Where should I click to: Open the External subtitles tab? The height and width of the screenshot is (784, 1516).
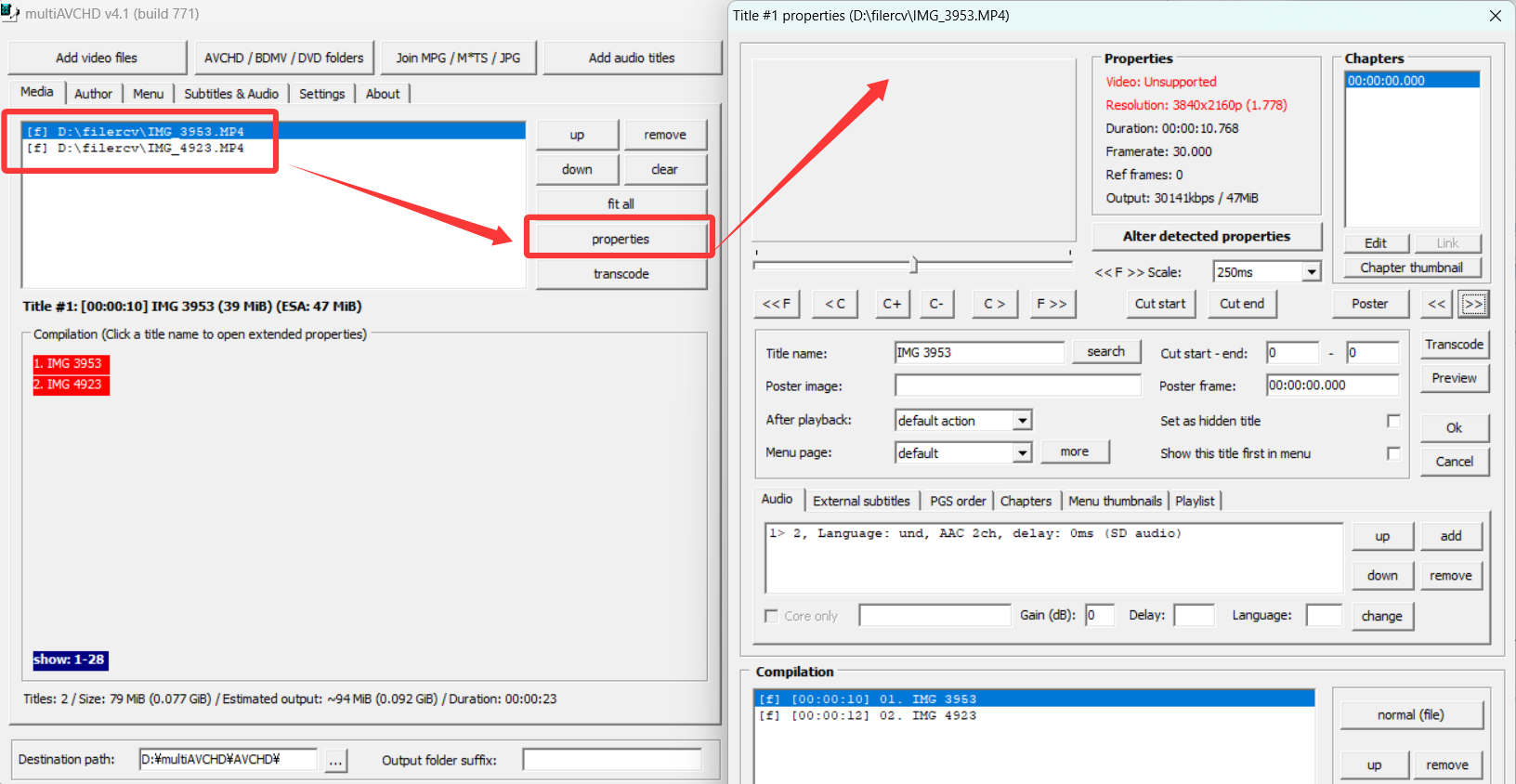[861, 501]
